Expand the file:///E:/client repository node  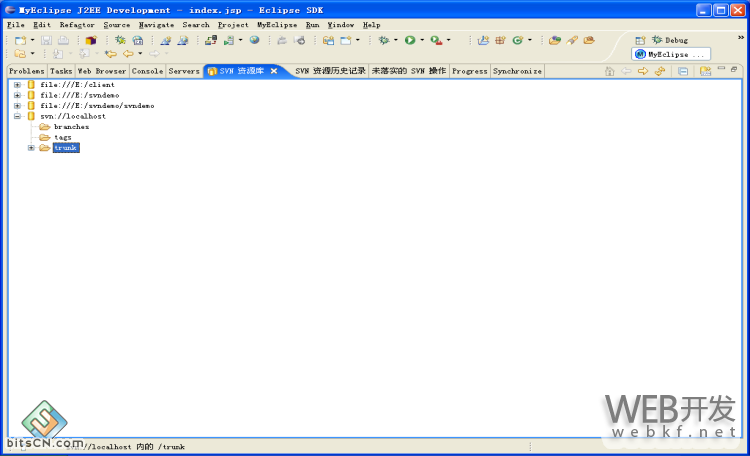17,85
